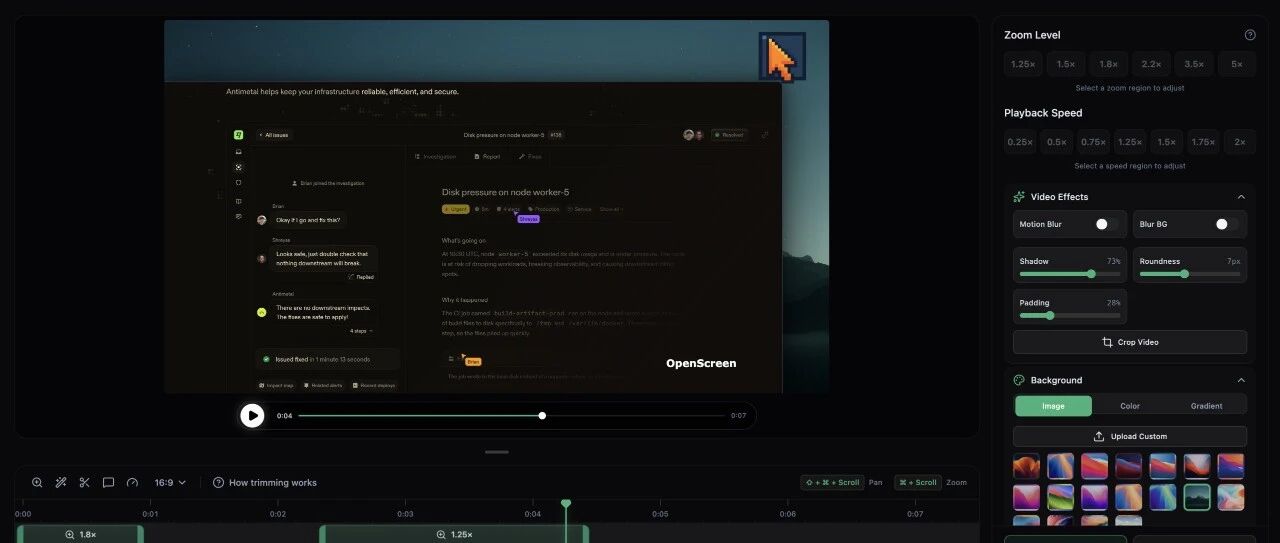Adjust the Roundness slider
This screenshot has height=543, width=1280.
tap(1189, 273)
